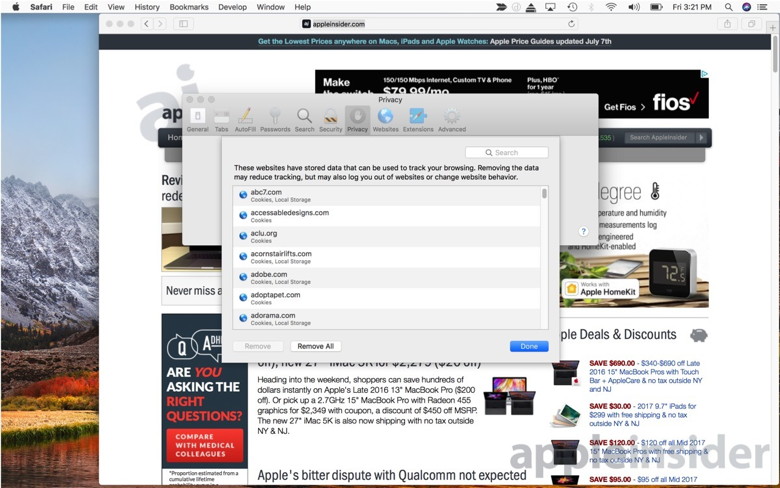Image resolution: width=780 pixels, height=488 pixels.
Task: Open the Advanced preferences pane
Action: point(452,120)
